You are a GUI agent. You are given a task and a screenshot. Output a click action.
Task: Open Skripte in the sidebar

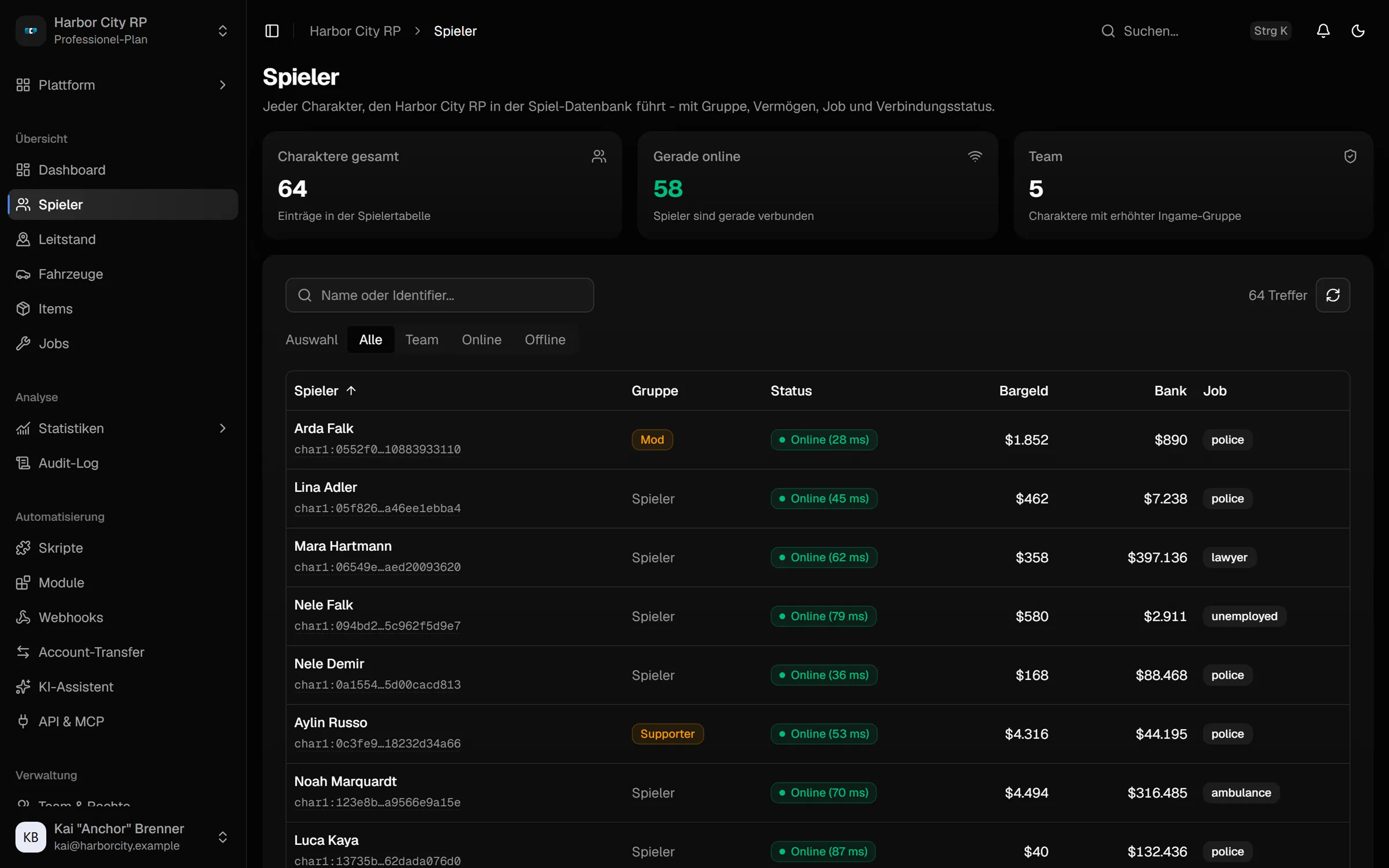pyautogui.click(x=123, y=547)
